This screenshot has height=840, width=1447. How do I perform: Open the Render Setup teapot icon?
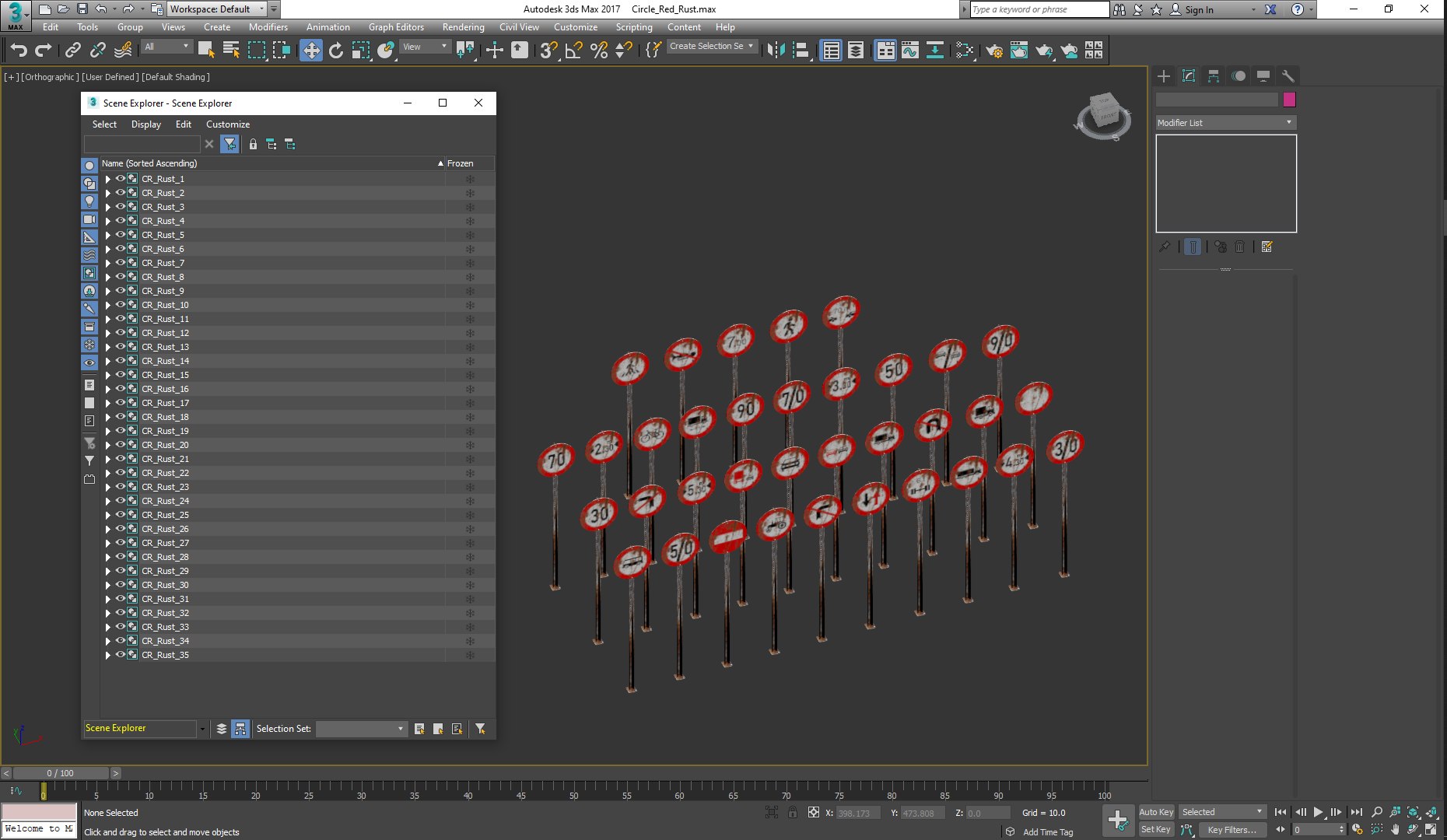(x=994, y=51)
